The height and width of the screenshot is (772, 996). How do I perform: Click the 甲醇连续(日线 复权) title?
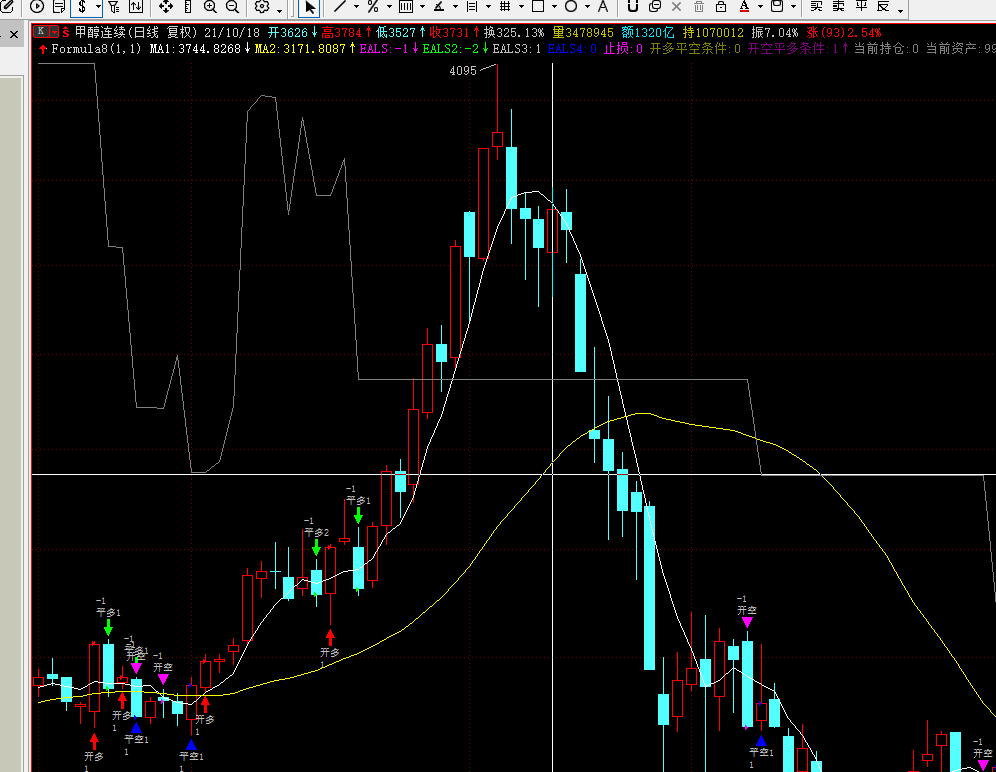point(136,32)
